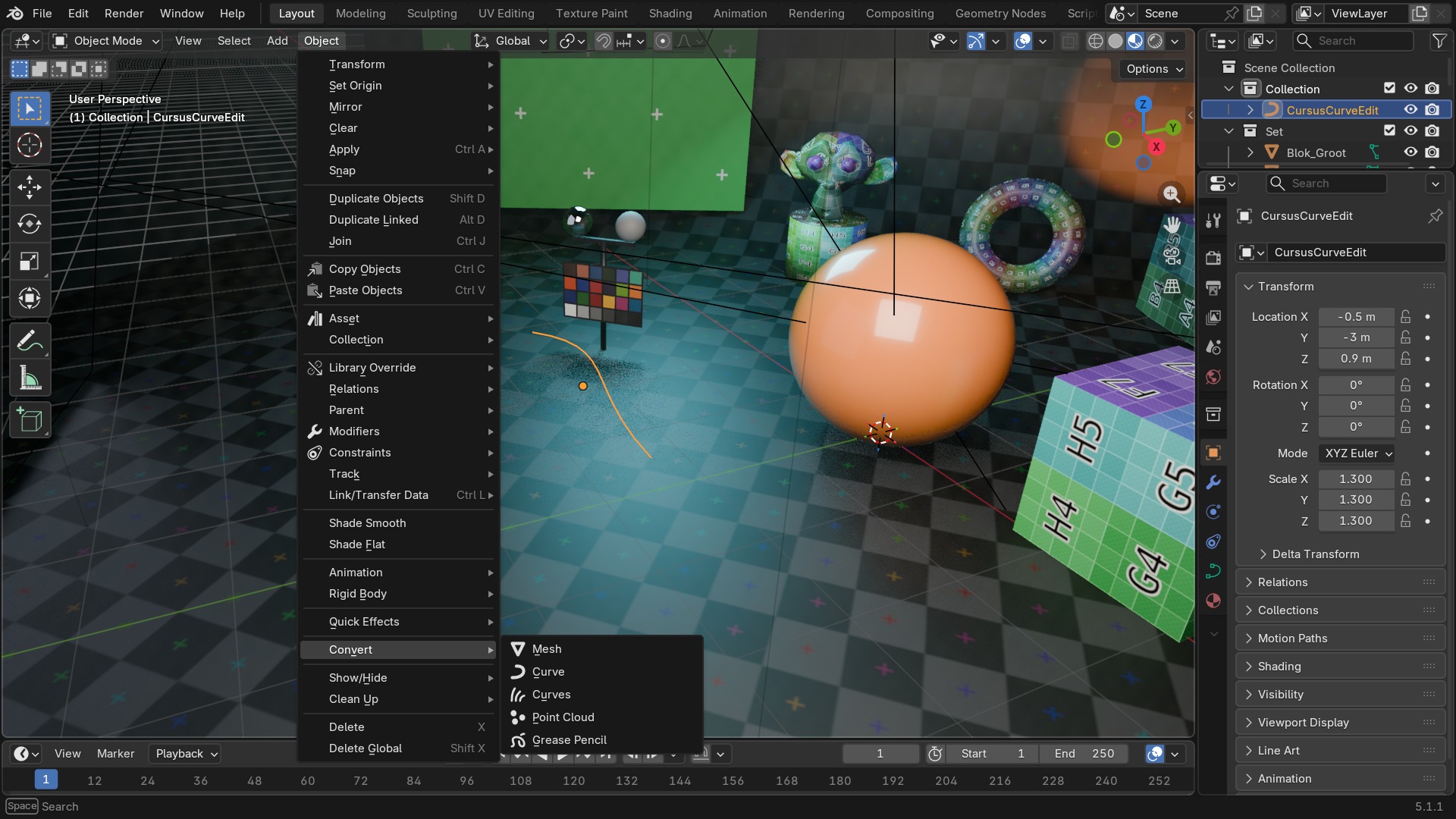Screen dimensions: 1456x819
Task: Toggle the Set collection checkbox
Action: (1389, 130)
